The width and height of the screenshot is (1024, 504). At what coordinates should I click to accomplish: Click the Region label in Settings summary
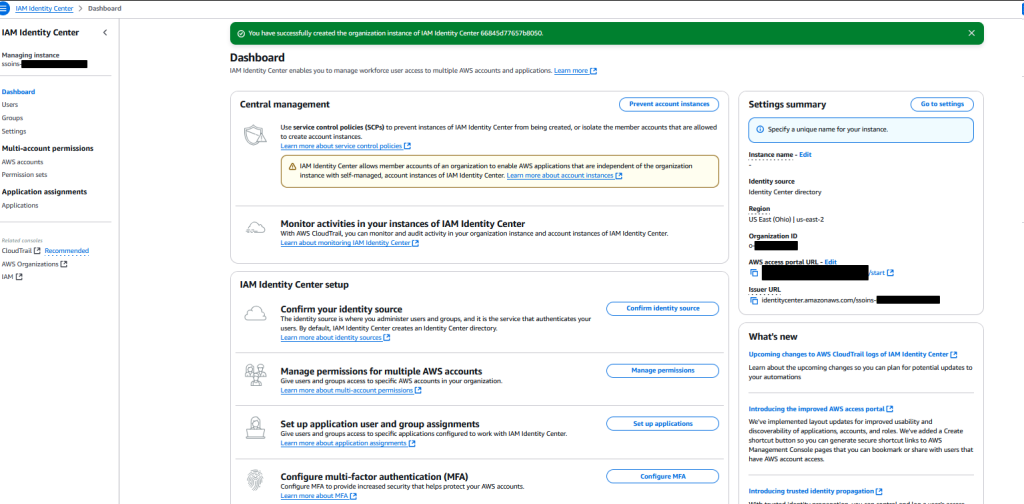[x=759, y=209]
